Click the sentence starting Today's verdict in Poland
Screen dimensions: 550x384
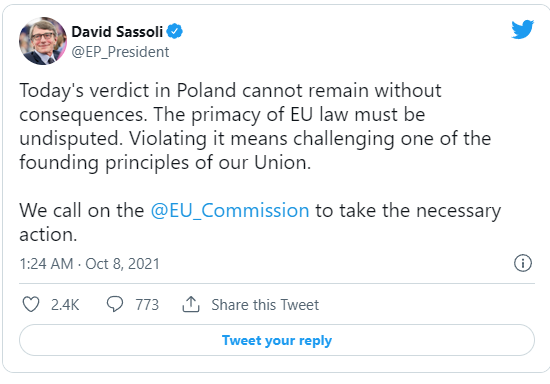[230, 102]
